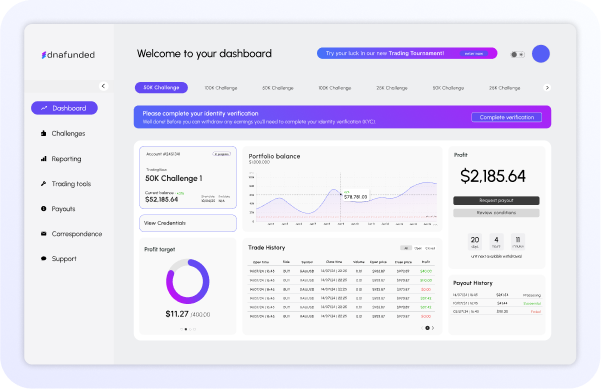
Task: Click the Symbol column header
Action: point(307,262)
